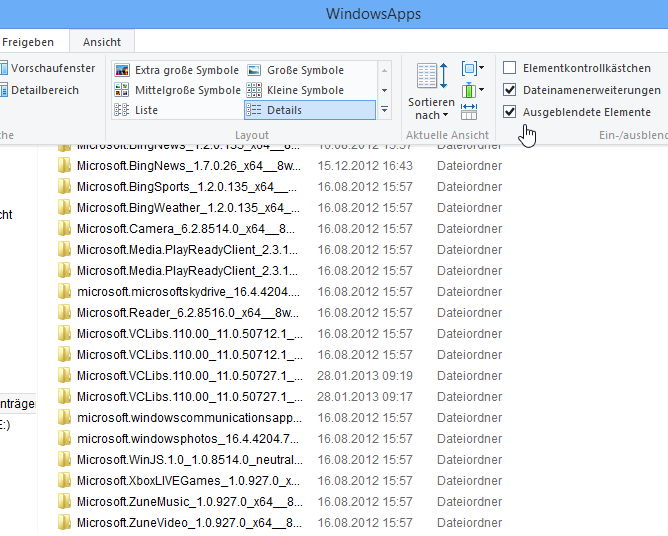This screenshot has height=536, width=668.
Task: Click folder icon of microsoft.windowscommunicationsapp row
Action: [x=64, y=418]
